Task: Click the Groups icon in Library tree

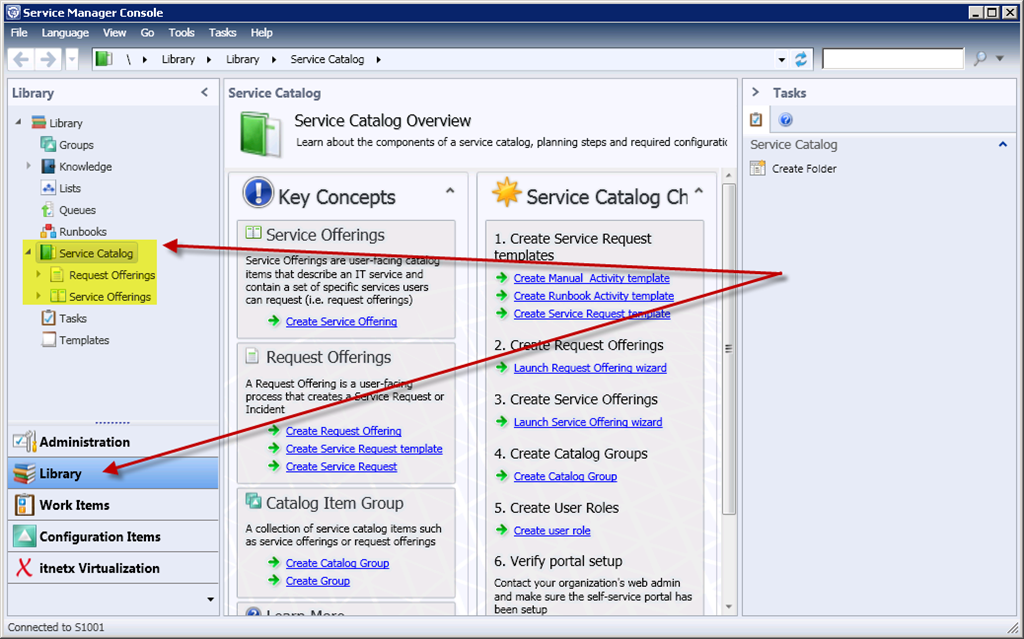Action: (x=48, y=145)
